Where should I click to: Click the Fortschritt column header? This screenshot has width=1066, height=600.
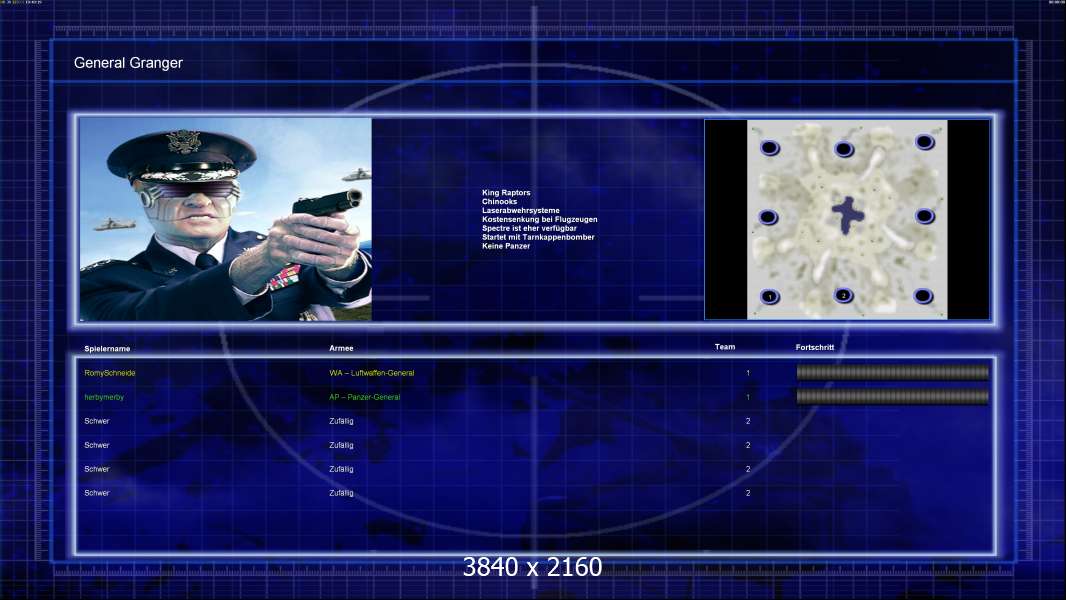pos(814,347)
